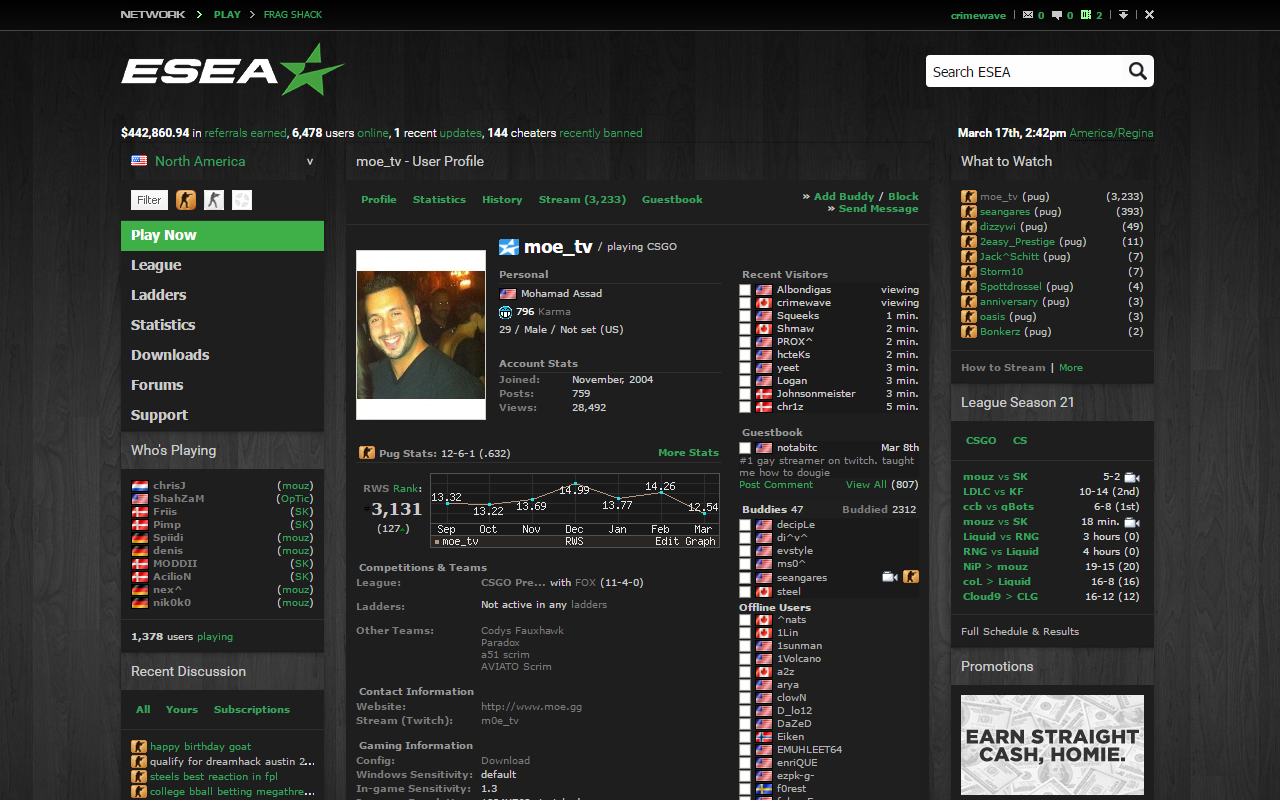Viewport: 1280px width, 800px height.
Task: Click the search magnifying glass icon
Action: [1138, 71]
